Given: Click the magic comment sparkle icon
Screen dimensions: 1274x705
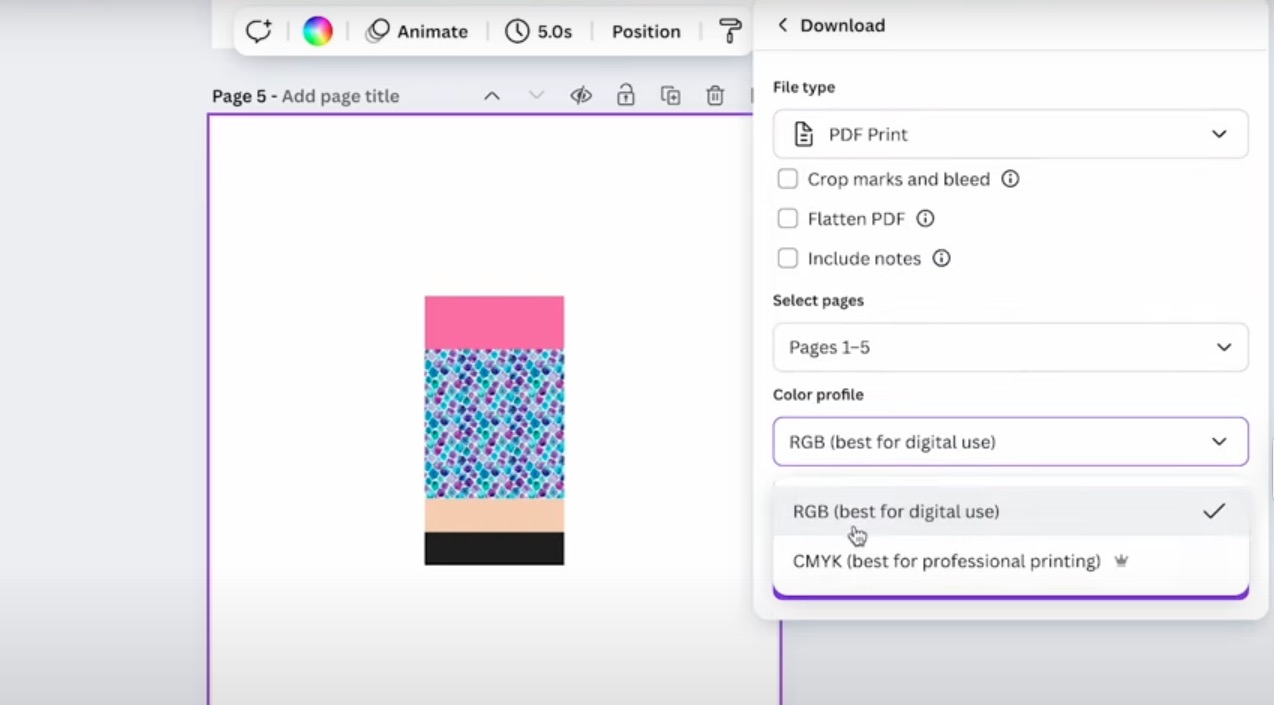Looking at the screenshot, I should [259, 31].
